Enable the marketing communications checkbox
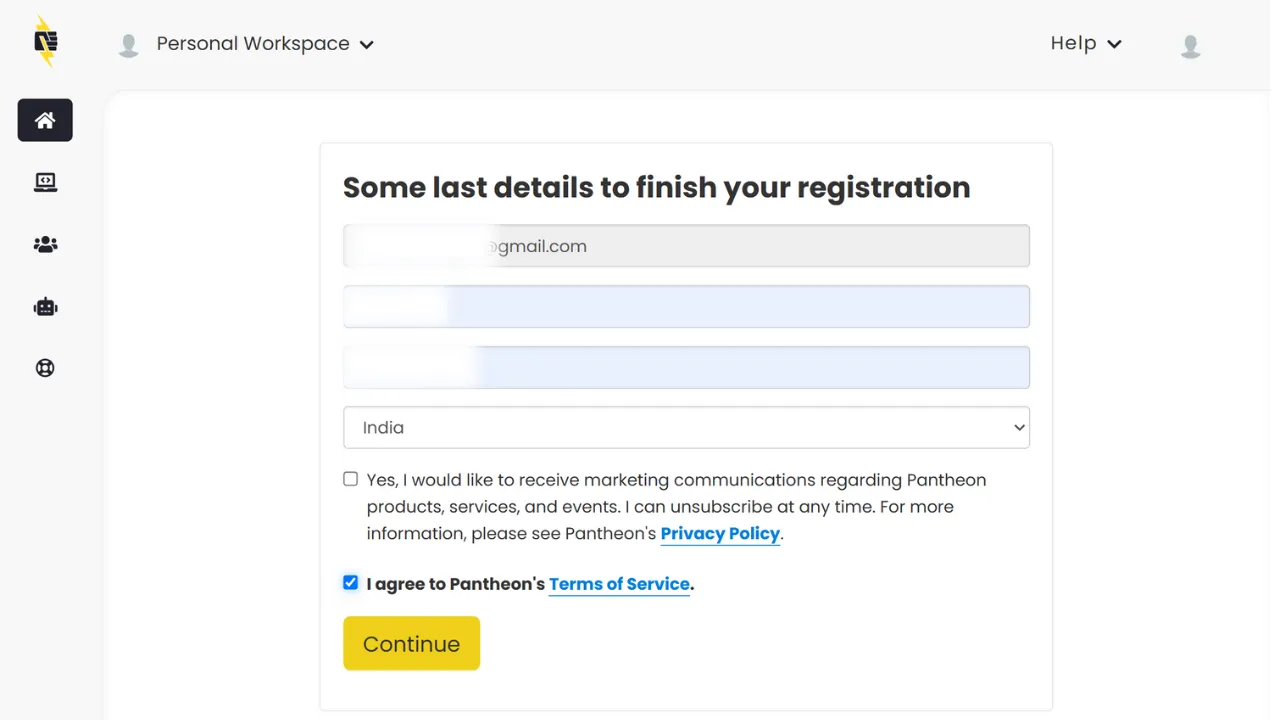Viewport: 1280px width, 720px height. (350, 479)
